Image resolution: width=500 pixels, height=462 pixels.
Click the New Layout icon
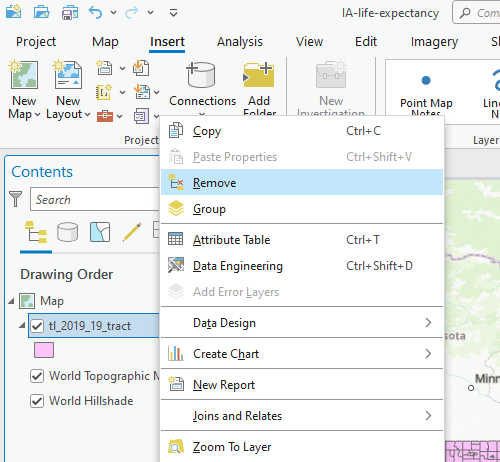[x=68, y=75]
